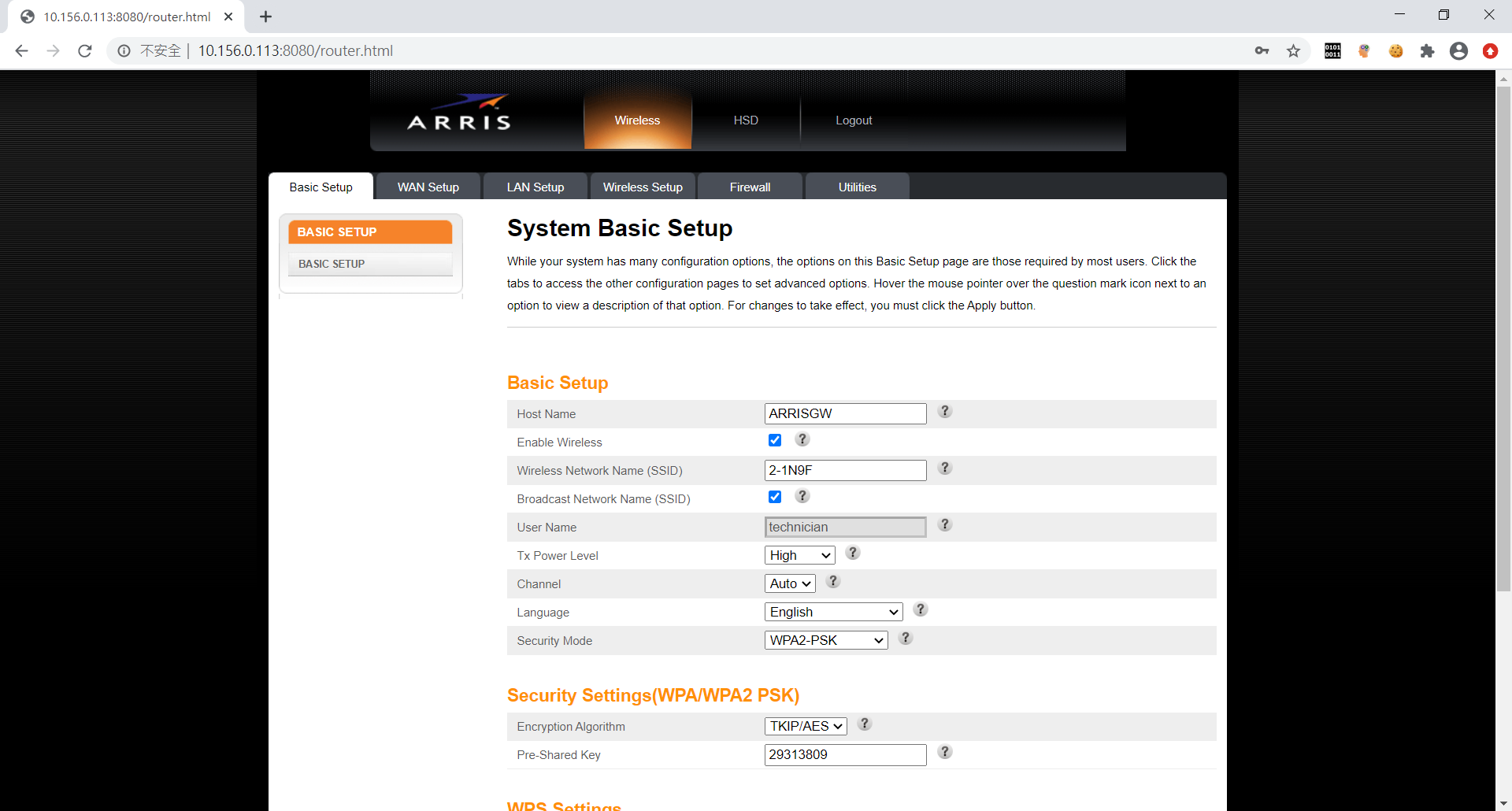The height and width of the screenshot is (811, 1512).
Task: Click help icon next to Pre-Shared Key
Action: click(x=945, y=752)
